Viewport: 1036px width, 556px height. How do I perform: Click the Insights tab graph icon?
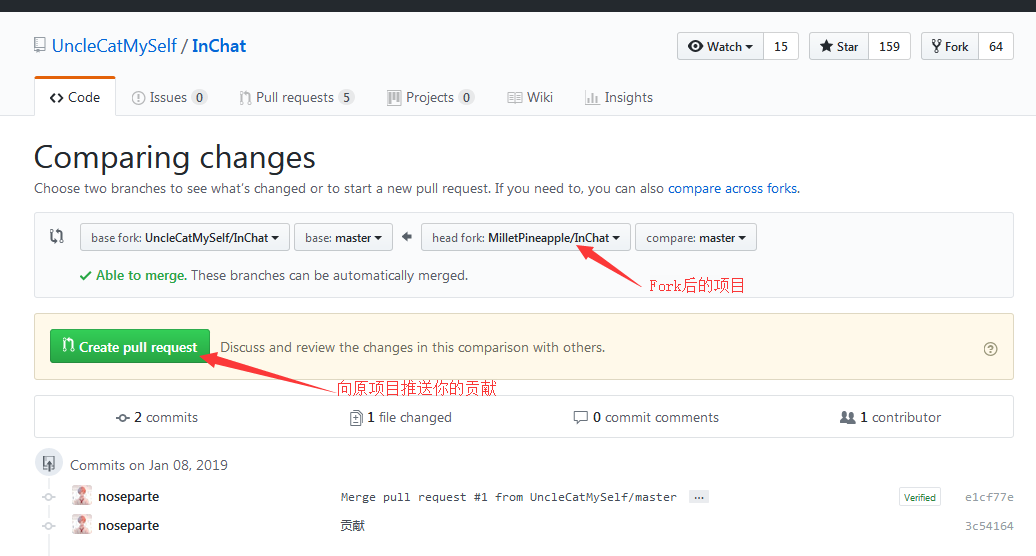click(x=591, y=98)
